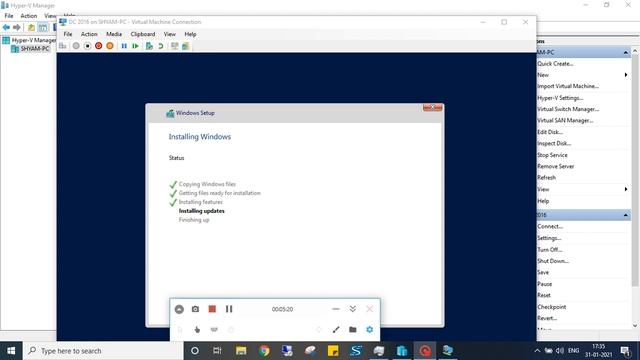Click the recorder pen annotation icon
The height and width of the screenshot is (360, 640).
(x=336, y=329)
